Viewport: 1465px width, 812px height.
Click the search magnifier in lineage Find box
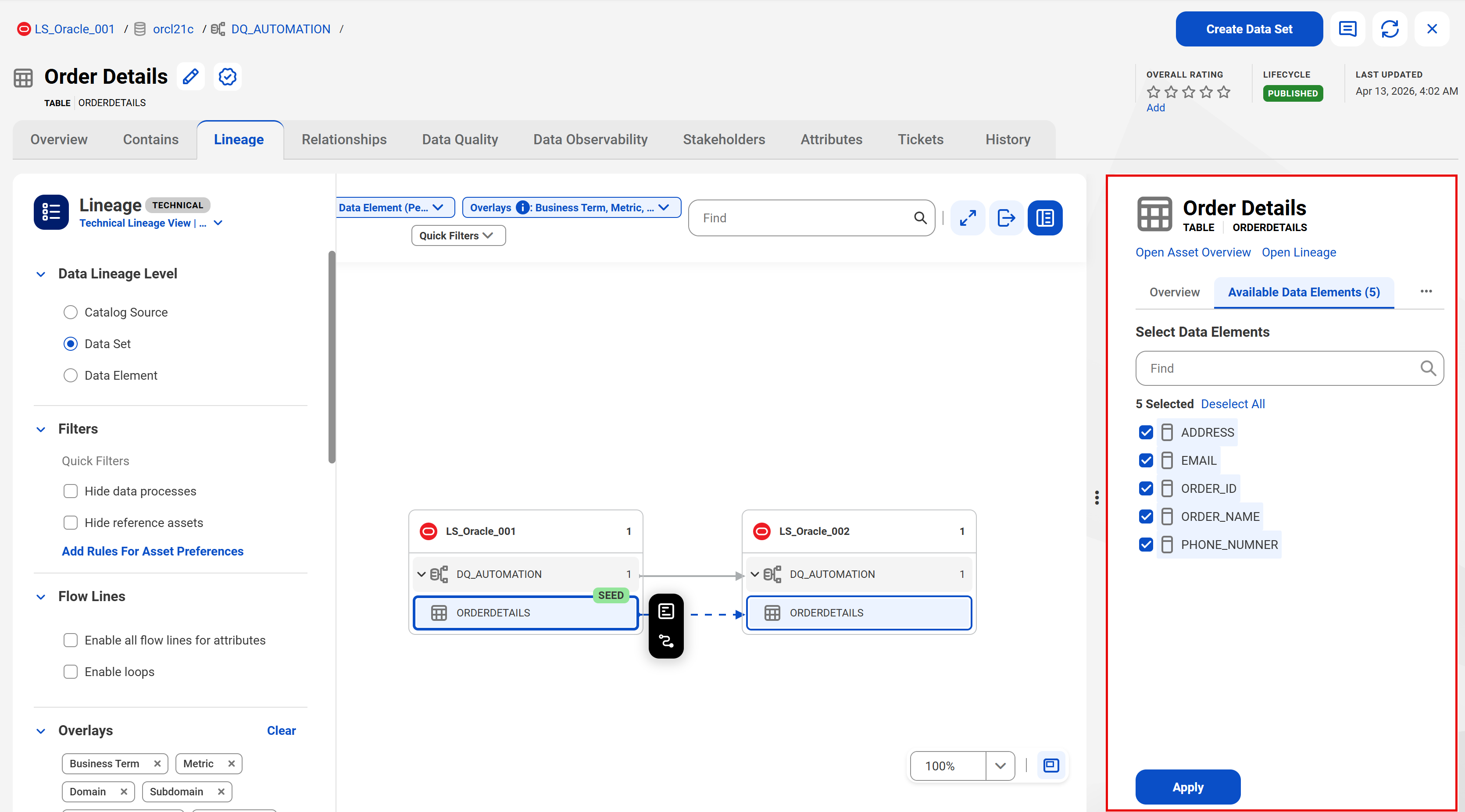pyautogui.click(x=920, y=218)
